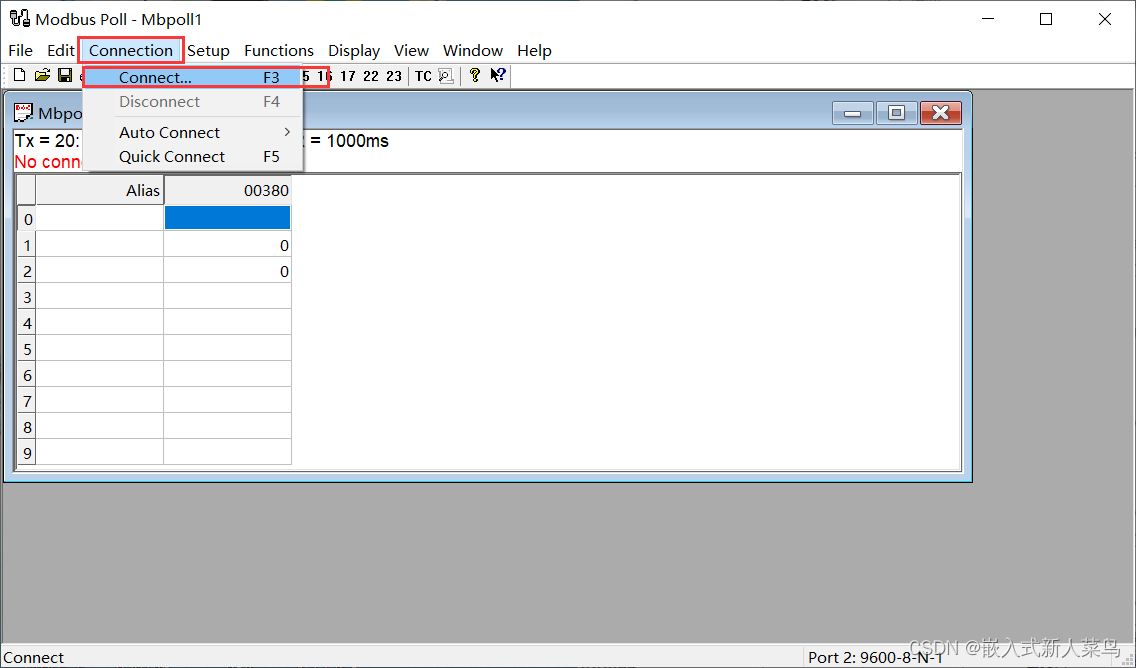Click row header 9

(27, 453)
